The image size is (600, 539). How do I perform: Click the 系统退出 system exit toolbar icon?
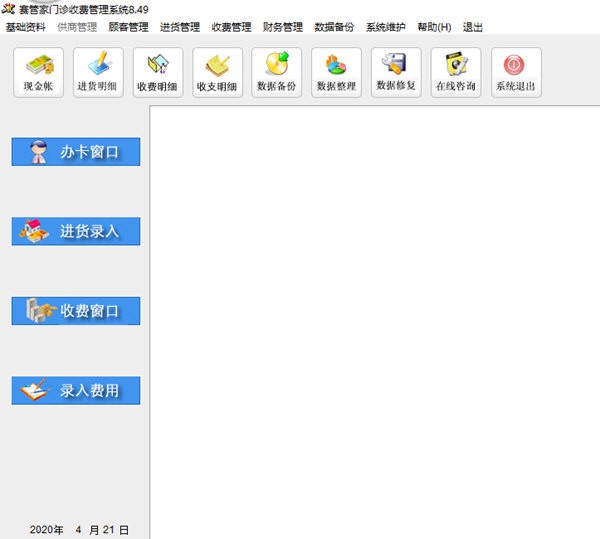coord(516,72)
